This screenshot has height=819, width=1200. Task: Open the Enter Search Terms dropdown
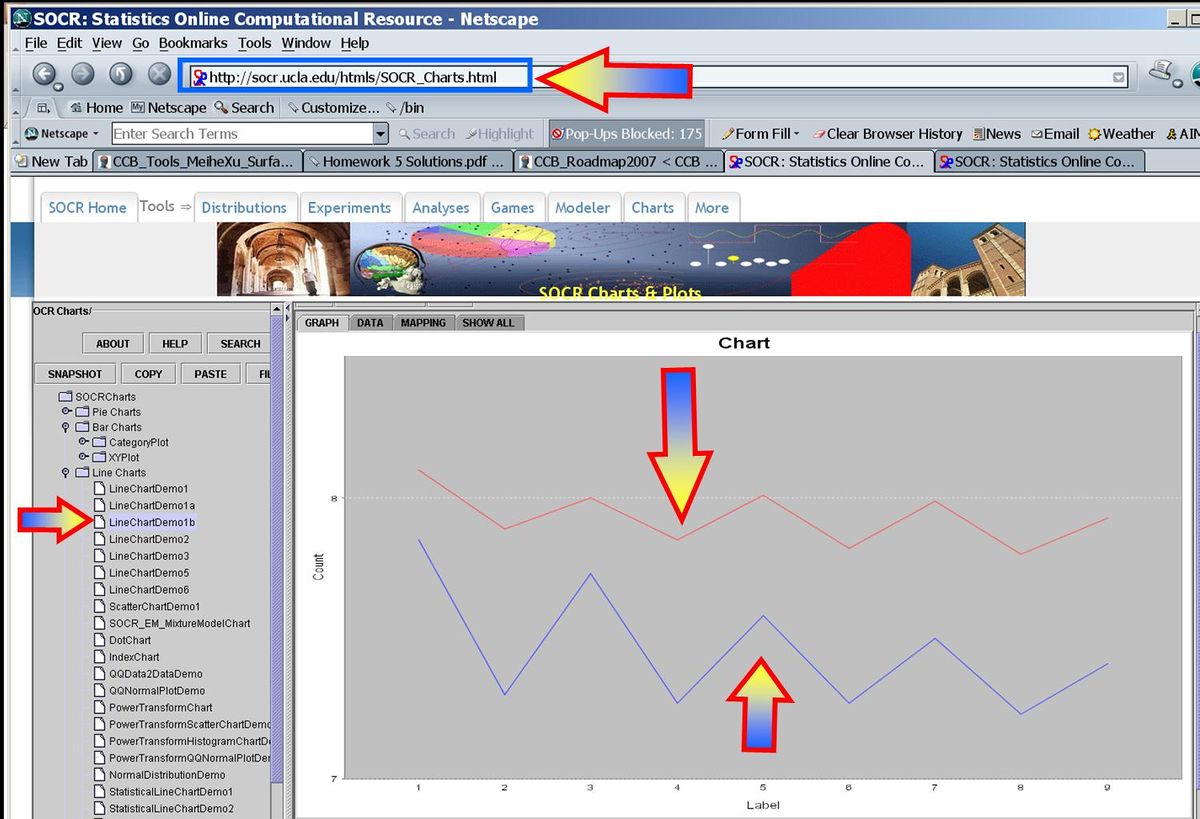(382, 133)
